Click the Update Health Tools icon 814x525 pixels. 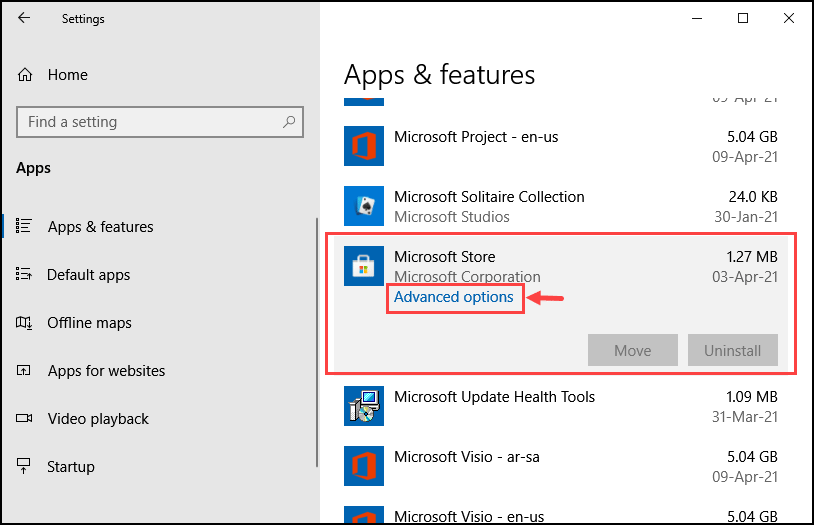pos(364,406)
